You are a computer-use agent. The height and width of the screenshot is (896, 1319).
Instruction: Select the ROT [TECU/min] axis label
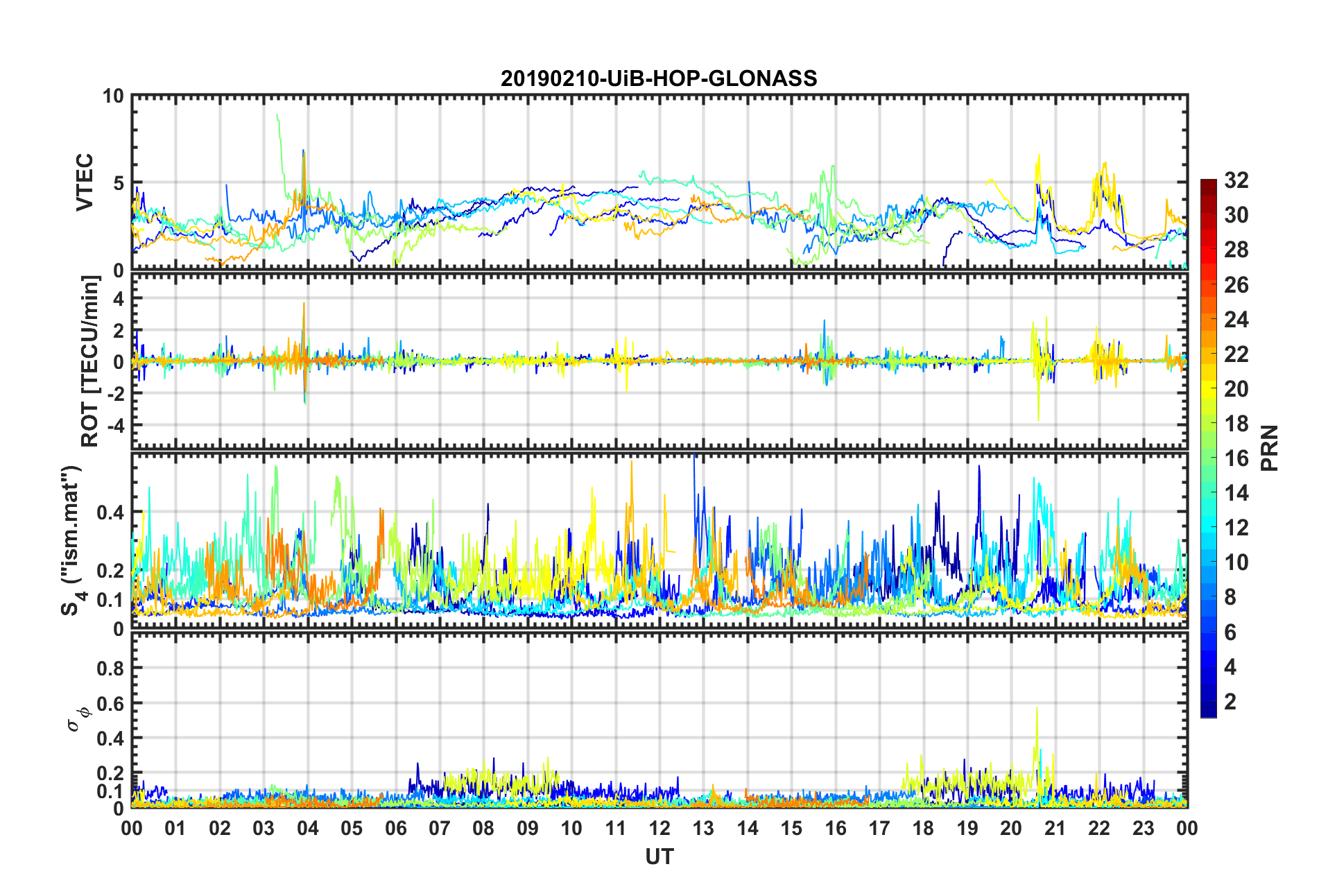pos(90,361)
